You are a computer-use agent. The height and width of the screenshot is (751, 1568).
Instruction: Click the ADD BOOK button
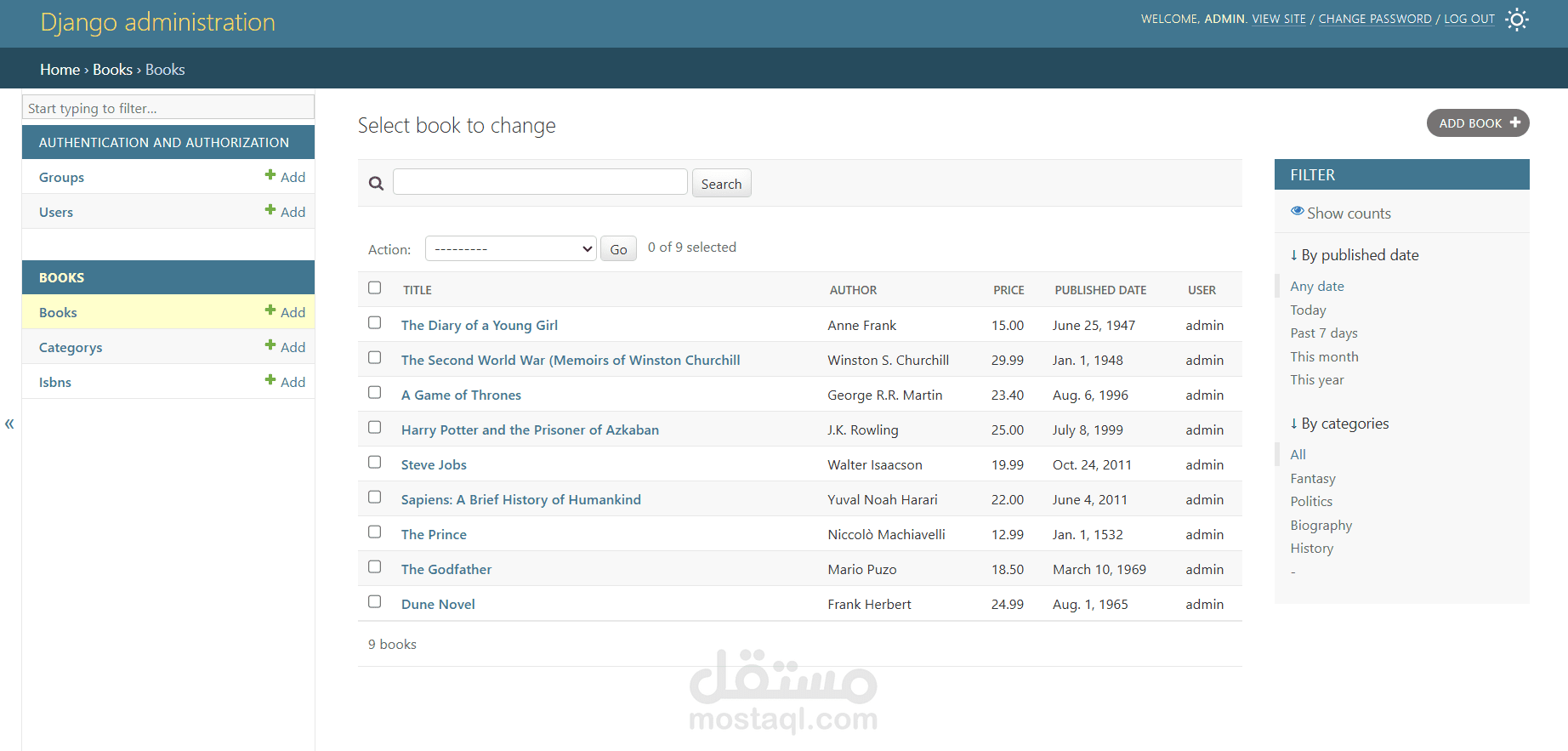click(1478, 122)
